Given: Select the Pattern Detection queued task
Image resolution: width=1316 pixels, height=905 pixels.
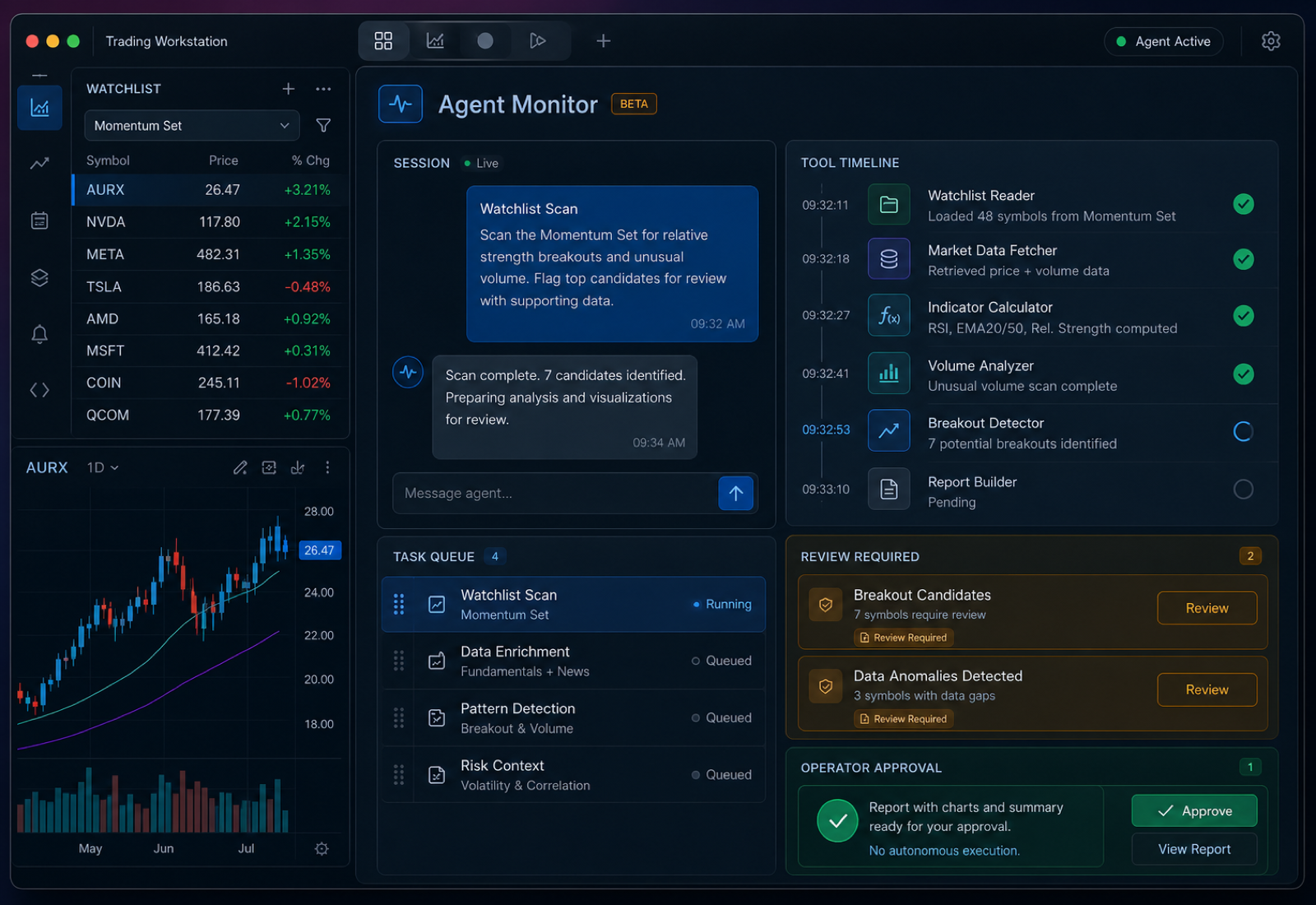Looking at the screenshot, I should coord(573,717).
